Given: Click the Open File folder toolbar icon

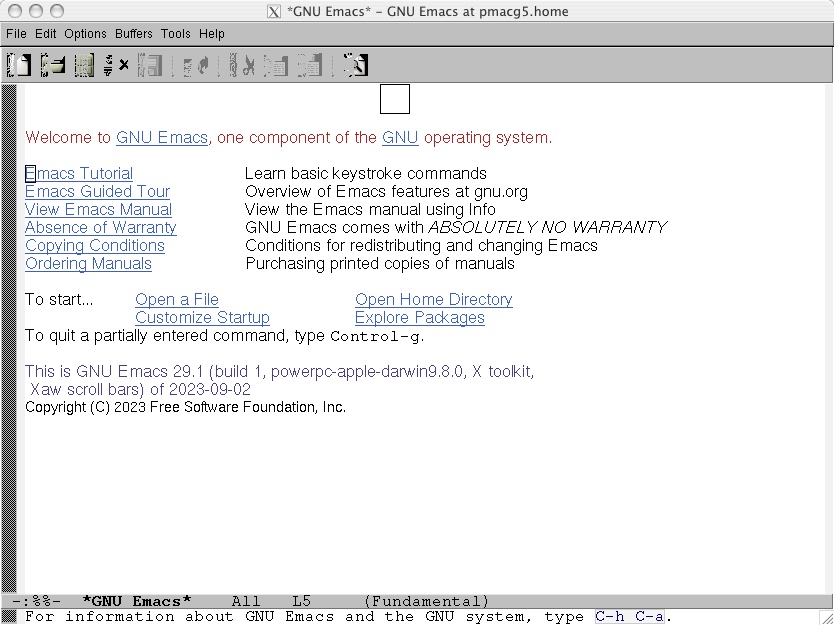Looking at the screenshot, I should (53, 65).
